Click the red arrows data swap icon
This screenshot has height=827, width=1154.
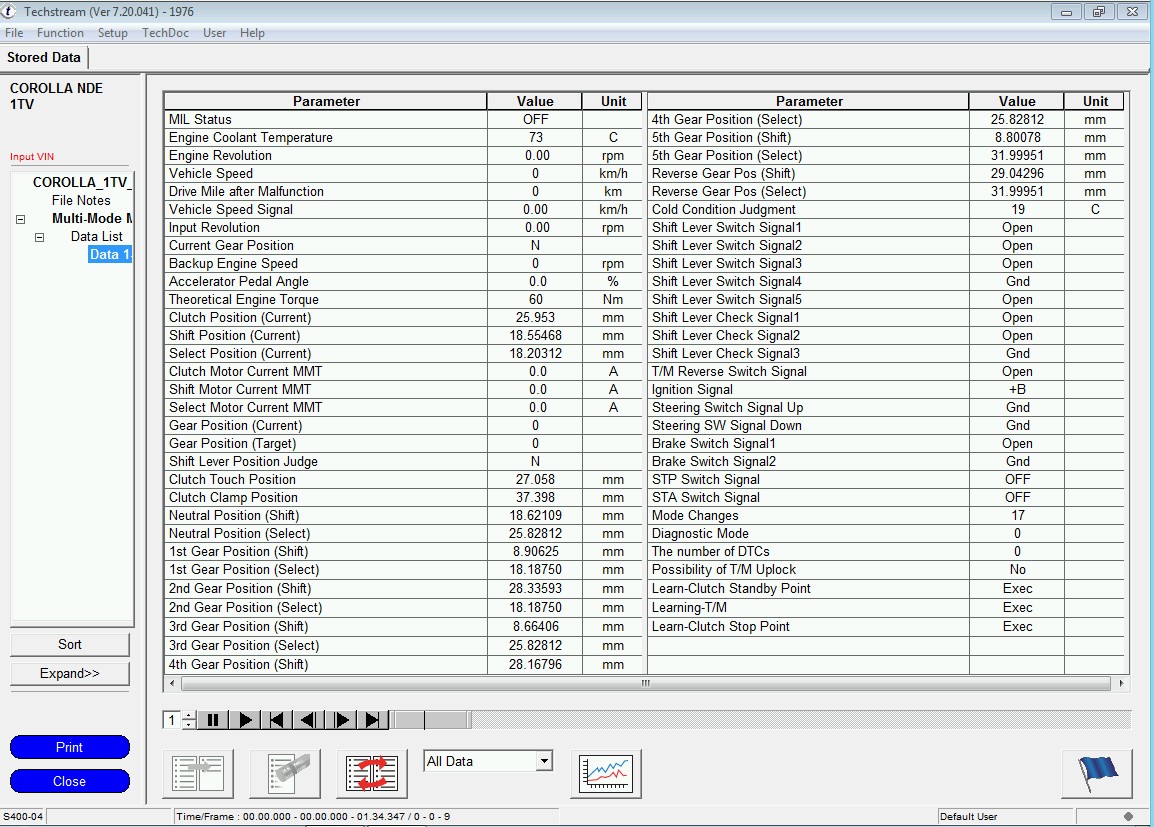pos(372,773)
